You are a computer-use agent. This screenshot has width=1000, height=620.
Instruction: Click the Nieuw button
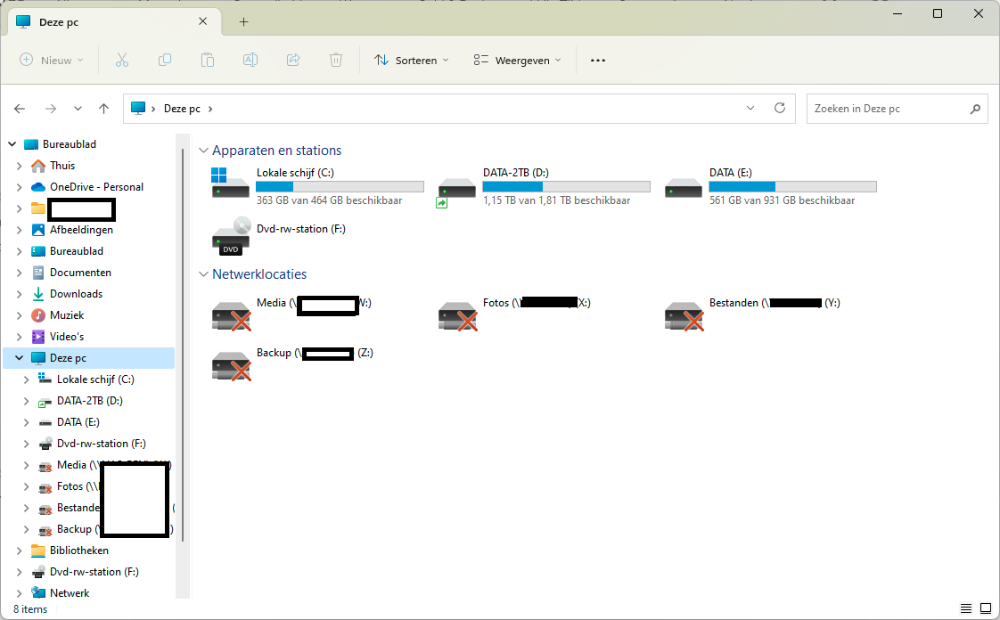coord(52,60)
